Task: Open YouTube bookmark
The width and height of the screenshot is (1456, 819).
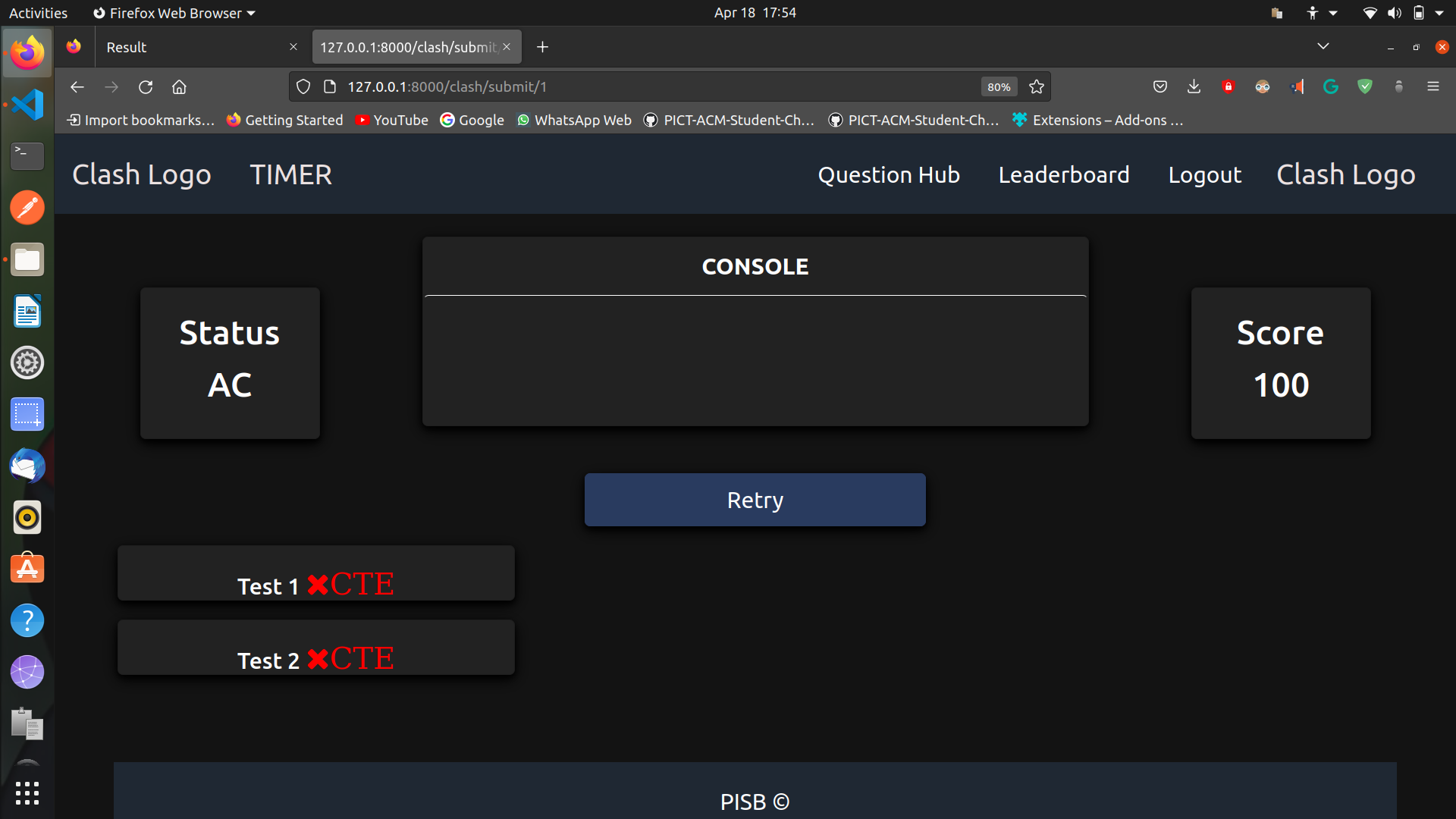Action: [392, 120]
